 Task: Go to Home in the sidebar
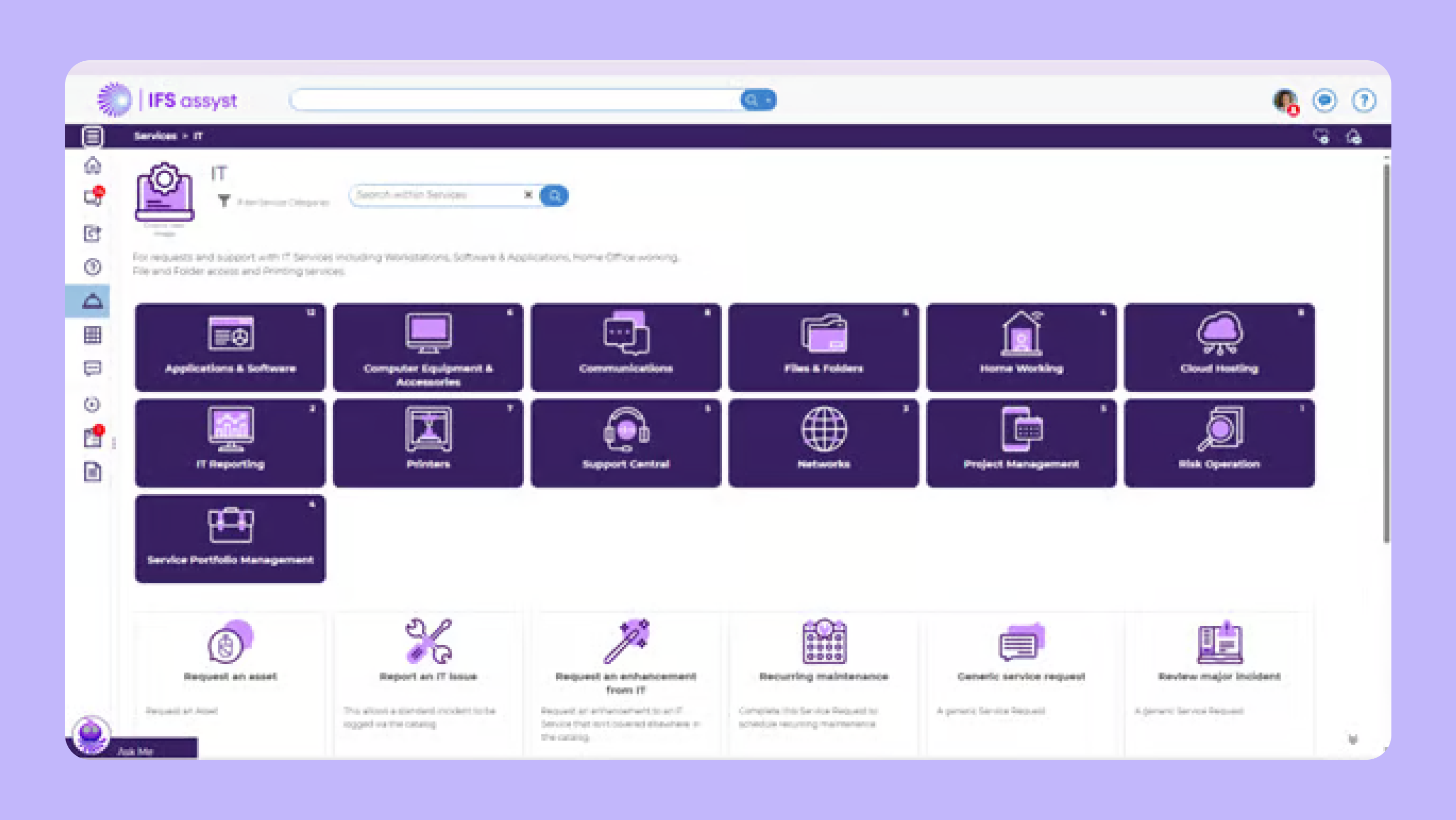93,166
